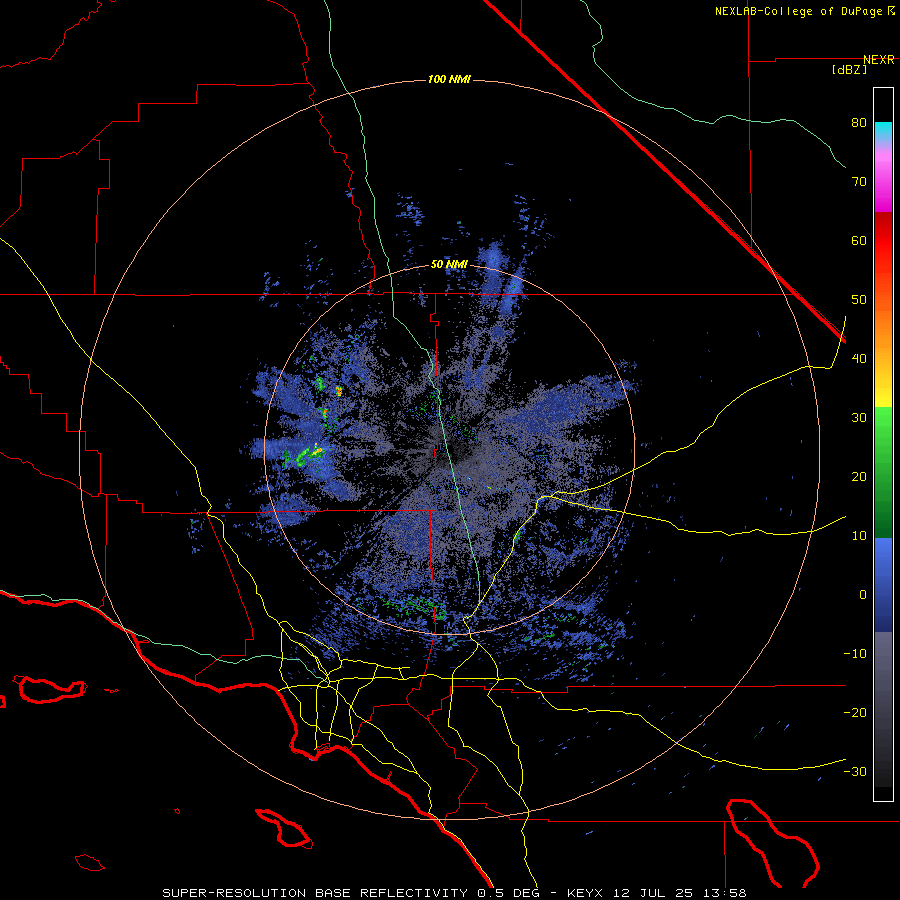Click the 50 NMI range ring label
900x900 pixels.
pos(449,265)
